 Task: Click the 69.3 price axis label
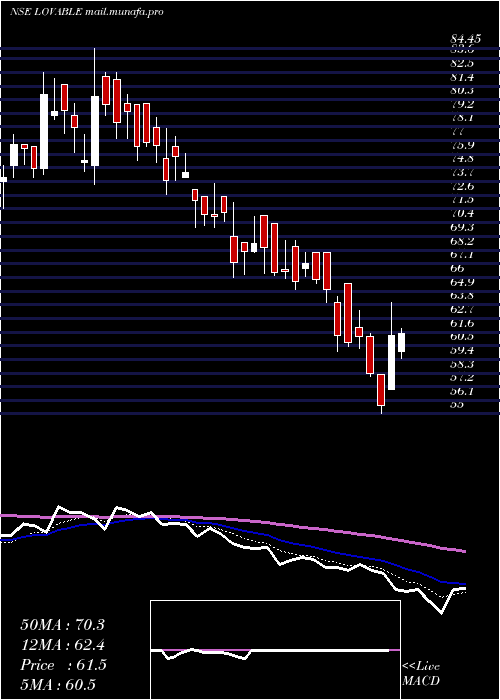(462, 227)
